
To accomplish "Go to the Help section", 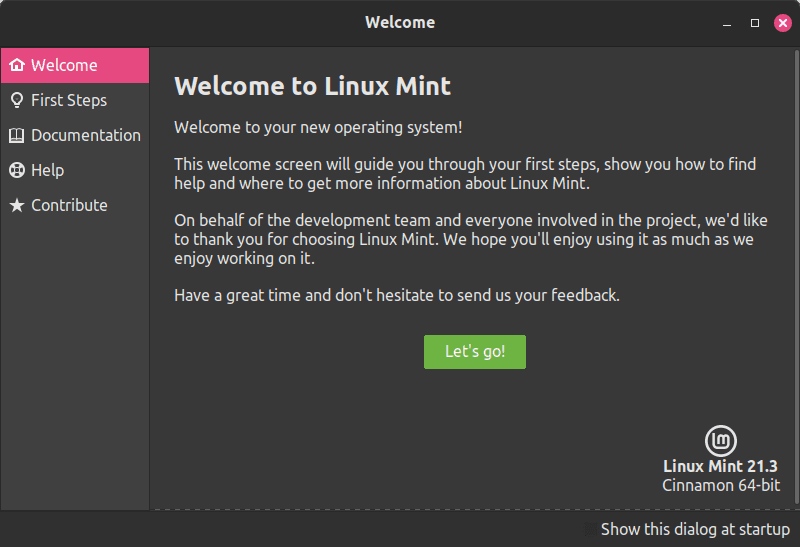I will (x=75, y=170).
